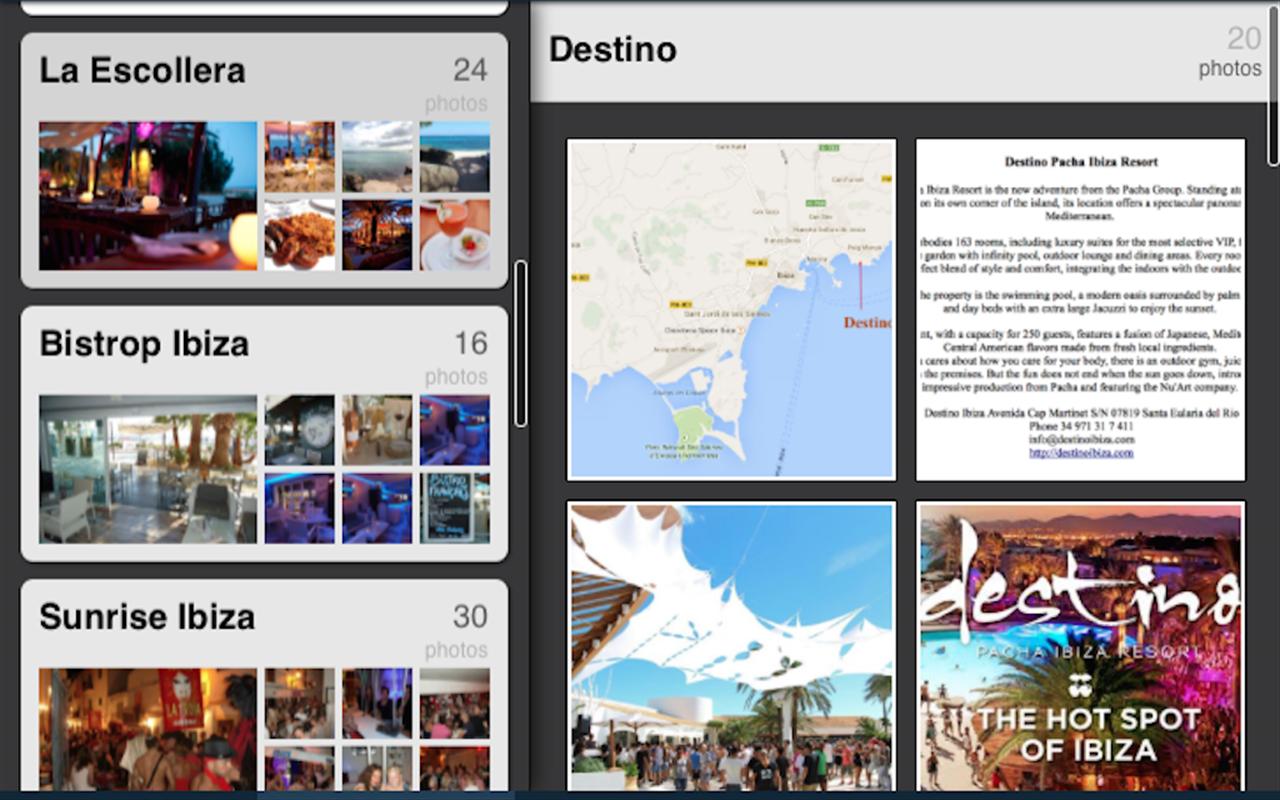Screen dimensions: 1280x800
Task: Open the Sunrise Ibiza album title
Action: click(x=147, y=617)
